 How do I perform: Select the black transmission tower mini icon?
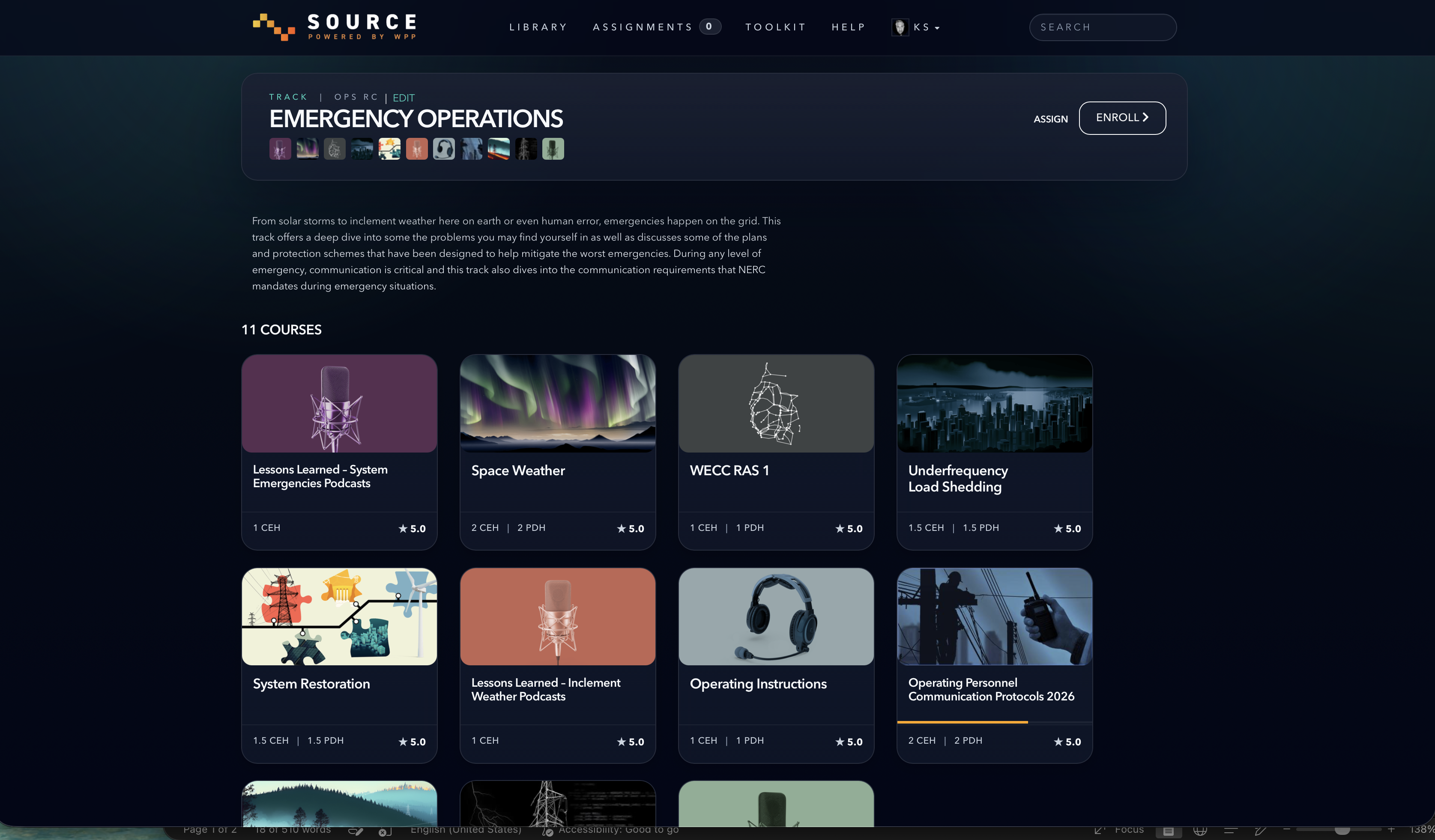point(526,149)
